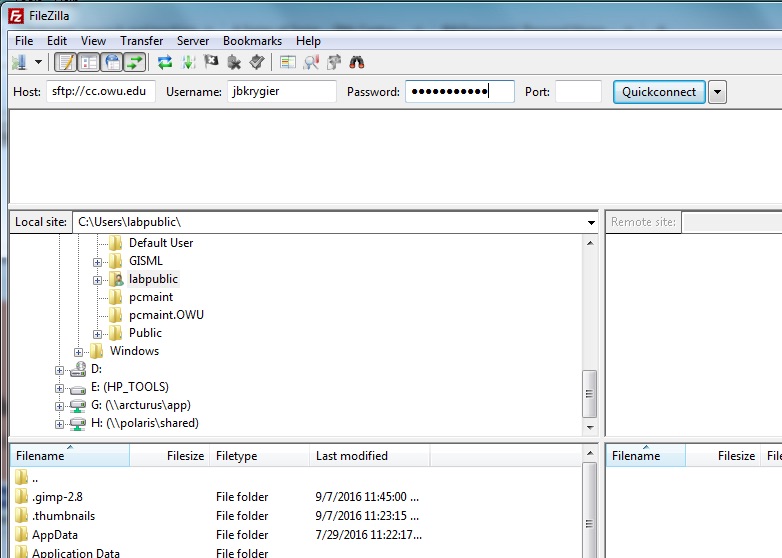Select G: (\\arcturus\app) network drive
Viewport: 782px width, 558px height.
(x=141, y=405)
